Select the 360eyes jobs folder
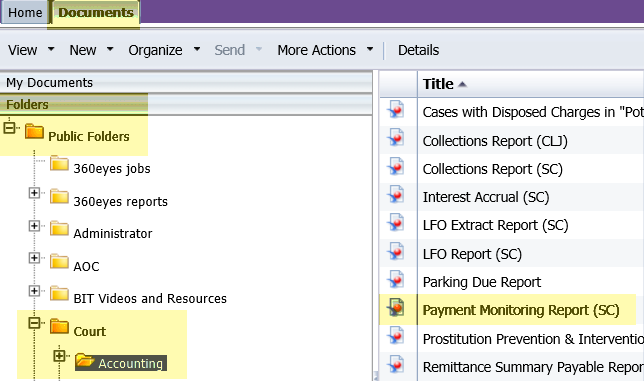644x381 pixels. (112, 168)
